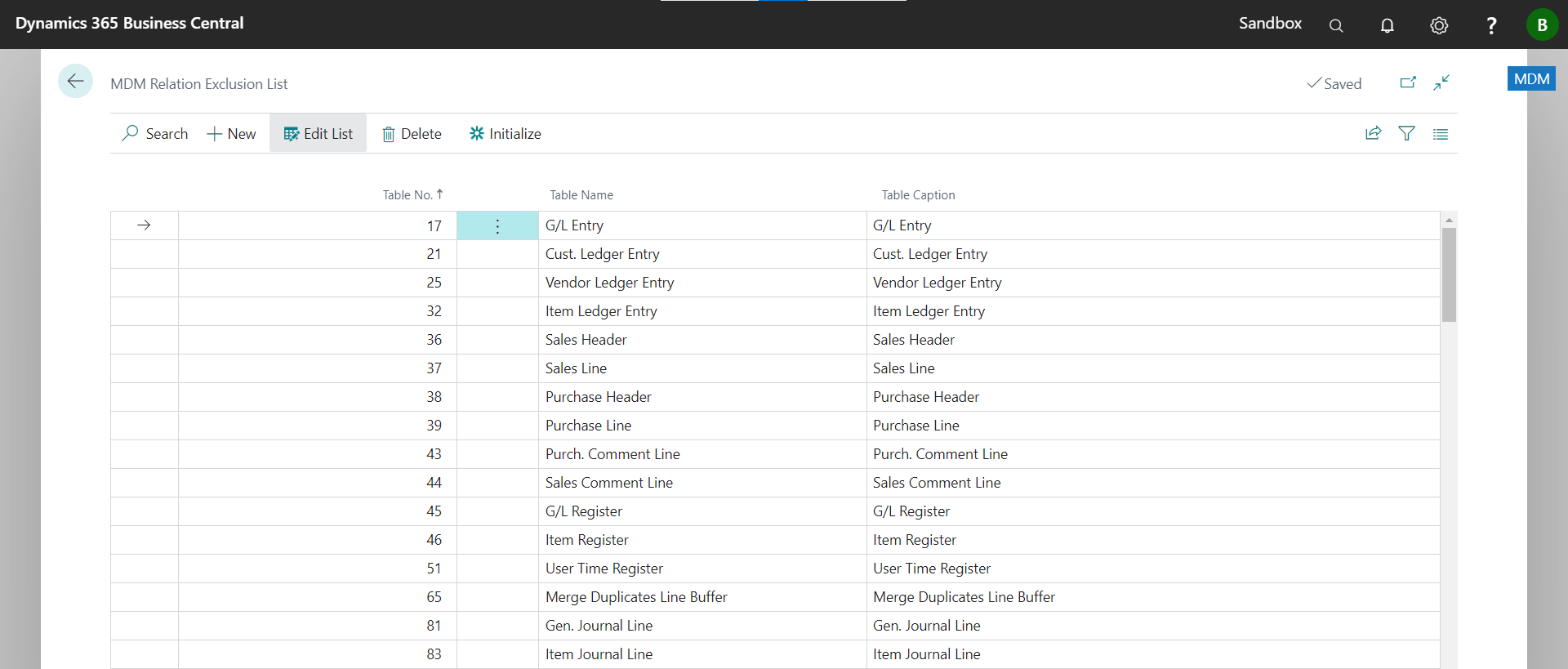The height and width of the screenshot is (669, 1568).
Task: Select Table No. cell 21
Action: pyautogui.click(x=318, y=254)
